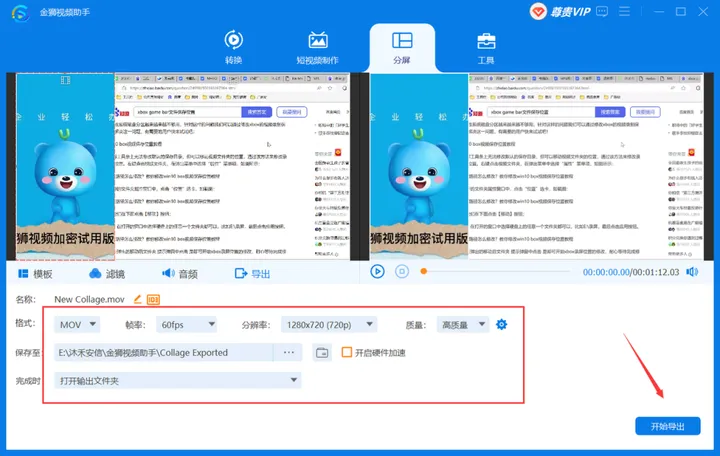Select the 分屏 split-screen tab

(402, 47)
